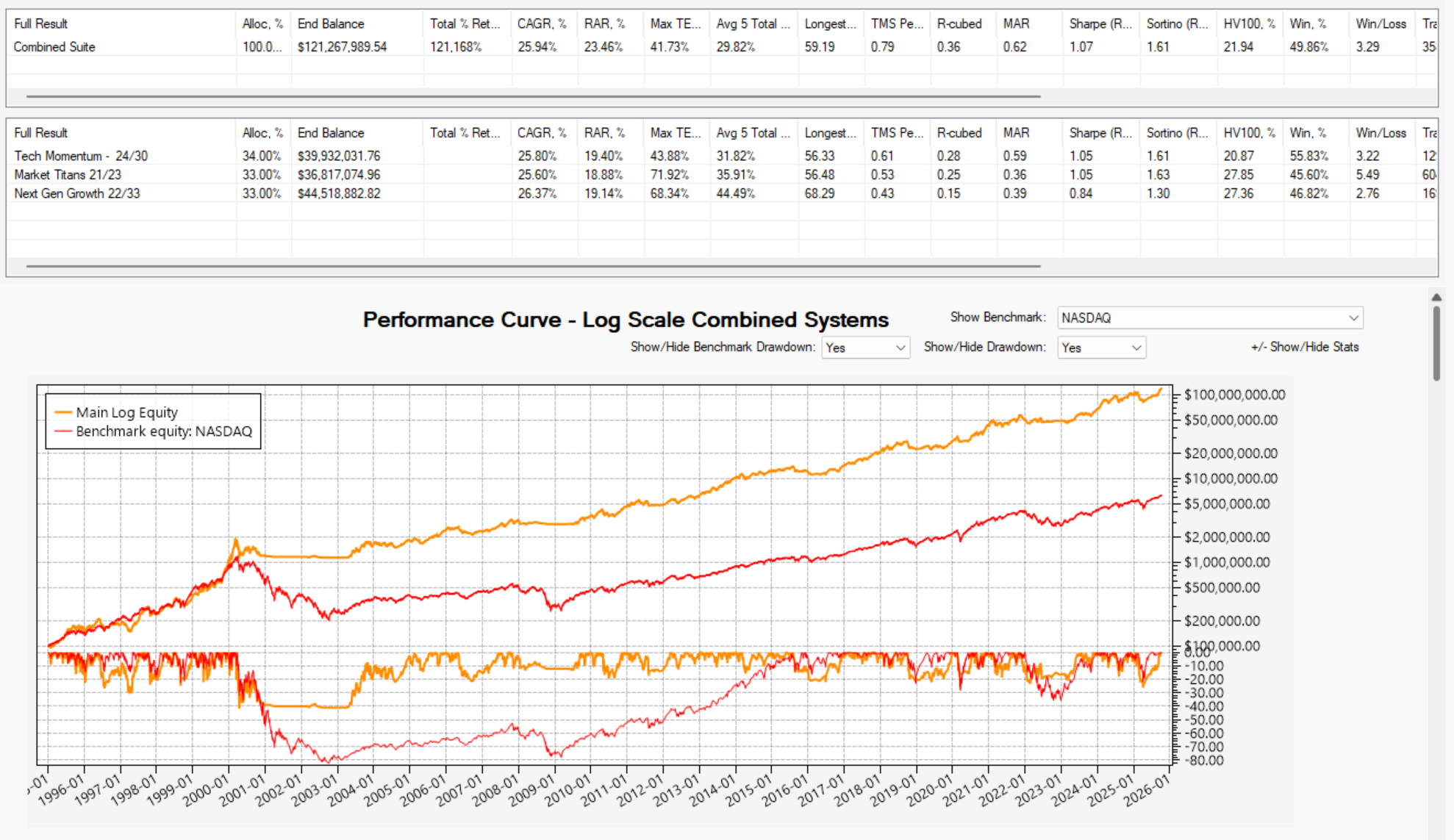1454x840 pixels.
Task: Select the Market Titans 21/23 row
Action: coord(720,175)
